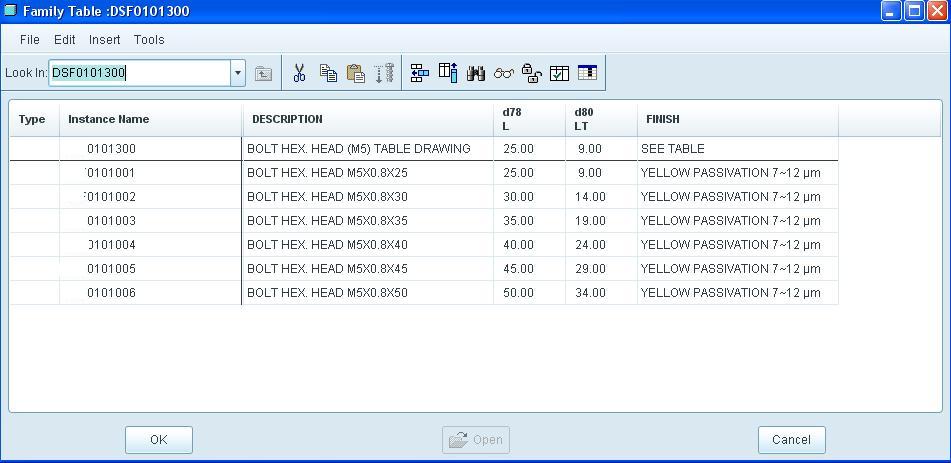Click the d80 value 24.00 cell
The height and width of the screenshot is (463, 951).
602,245
